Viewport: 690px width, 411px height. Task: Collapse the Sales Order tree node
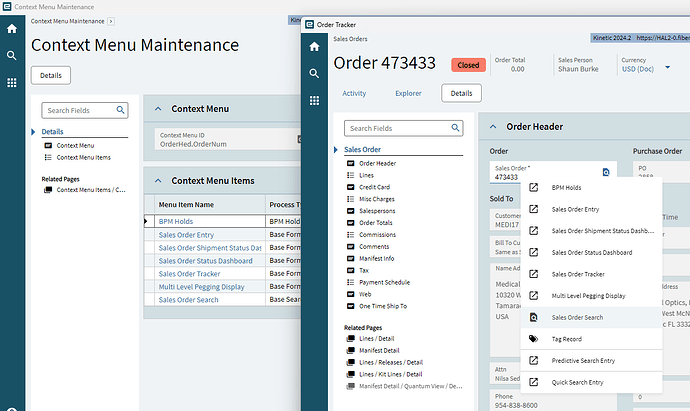337,149
